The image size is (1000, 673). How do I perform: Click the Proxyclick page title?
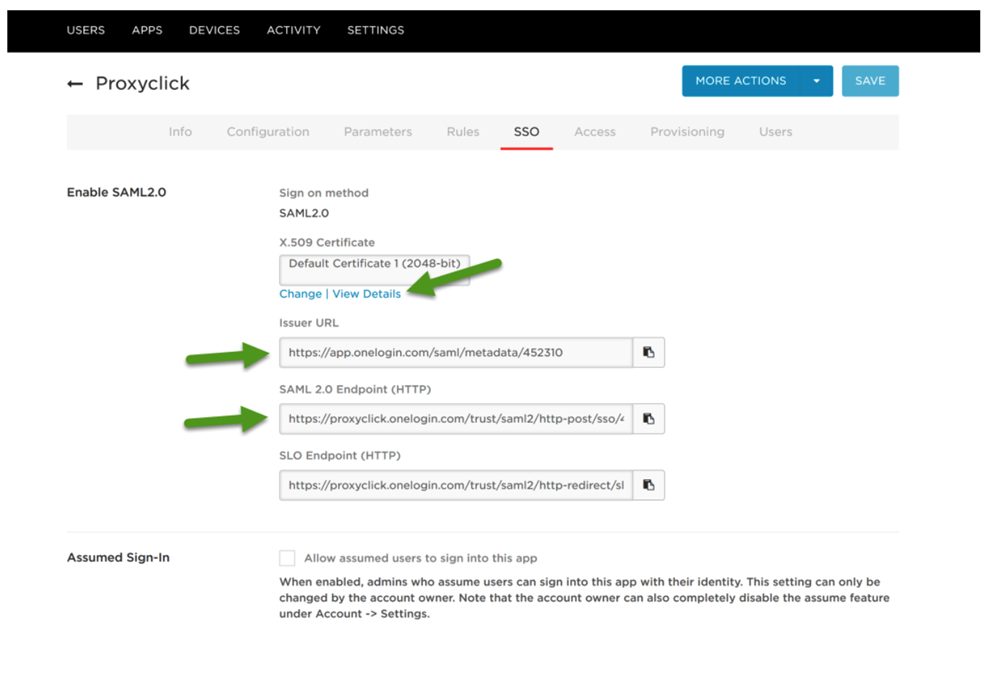tap(142, 84)
